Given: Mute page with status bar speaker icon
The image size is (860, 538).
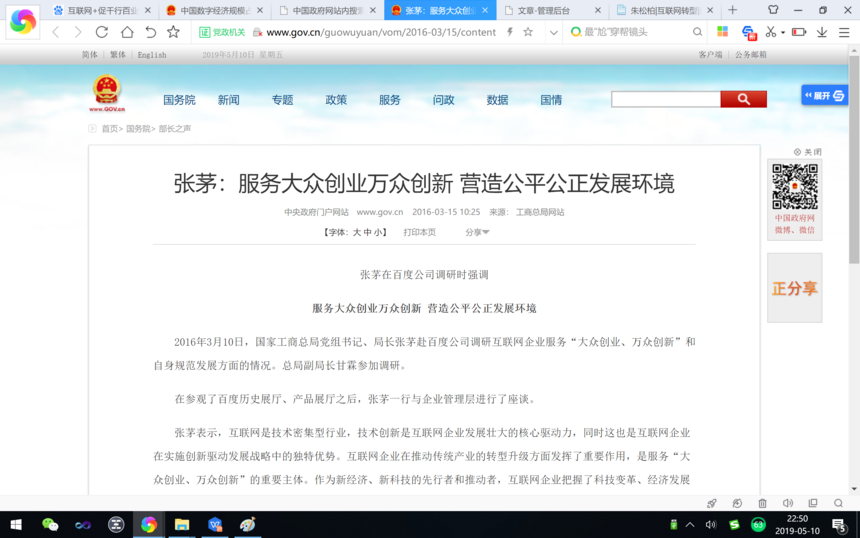Looking at the screenshot, I should (x=788, y=503).
